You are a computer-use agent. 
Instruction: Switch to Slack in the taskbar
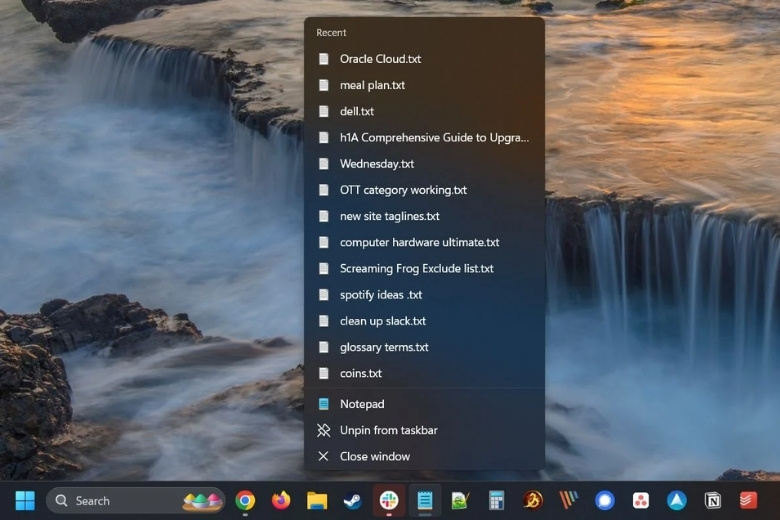[389, 500]
